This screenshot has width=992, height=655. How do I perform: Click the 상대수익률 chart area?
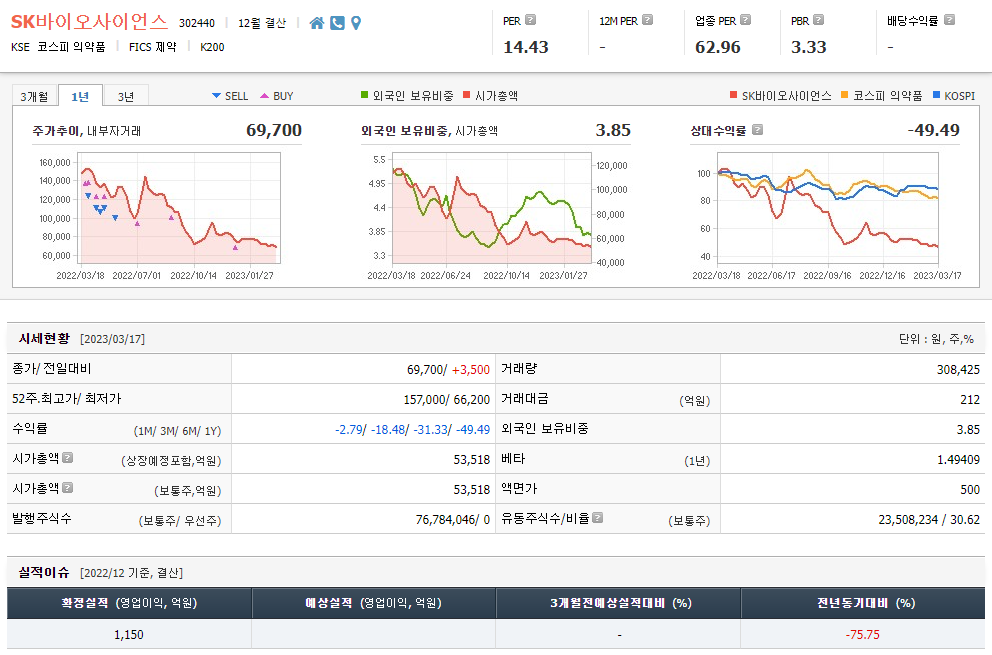[x=828, y=208]
